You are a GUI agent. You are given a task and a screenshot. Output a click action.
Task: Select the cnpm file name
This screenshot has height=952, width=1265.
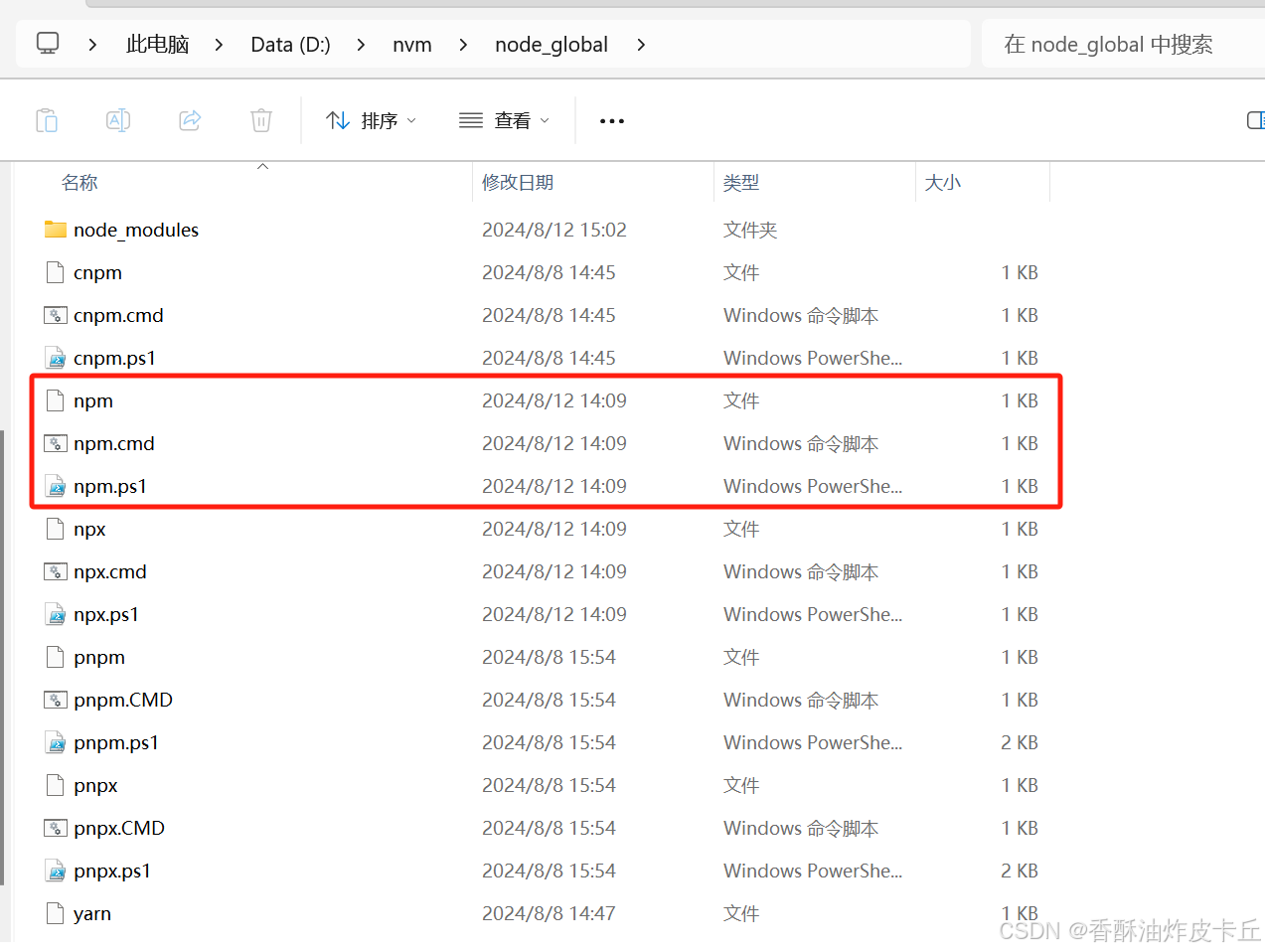(97, 272)
